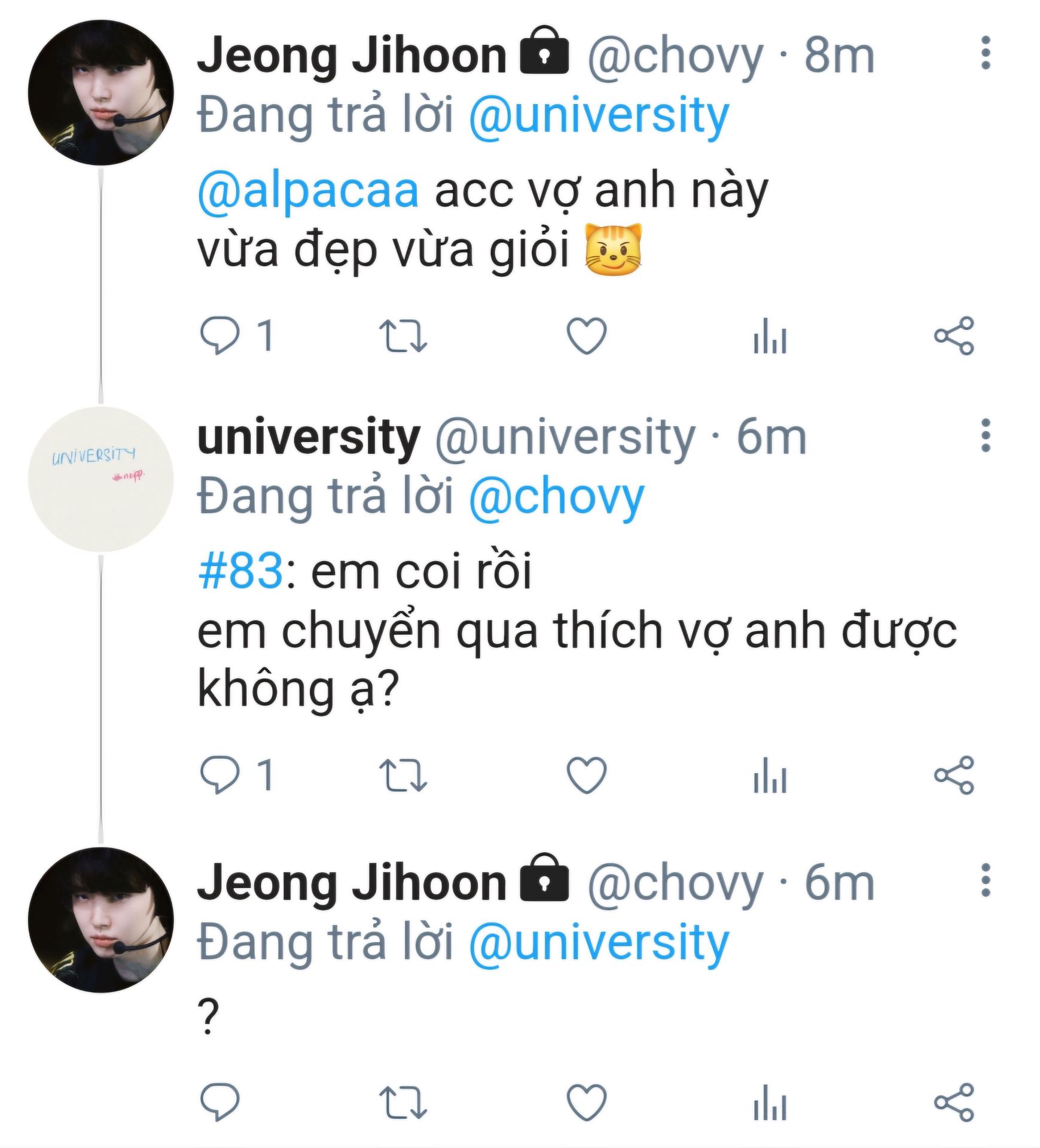
Task: Open more options on the last tweet
Action: (986, 880)
